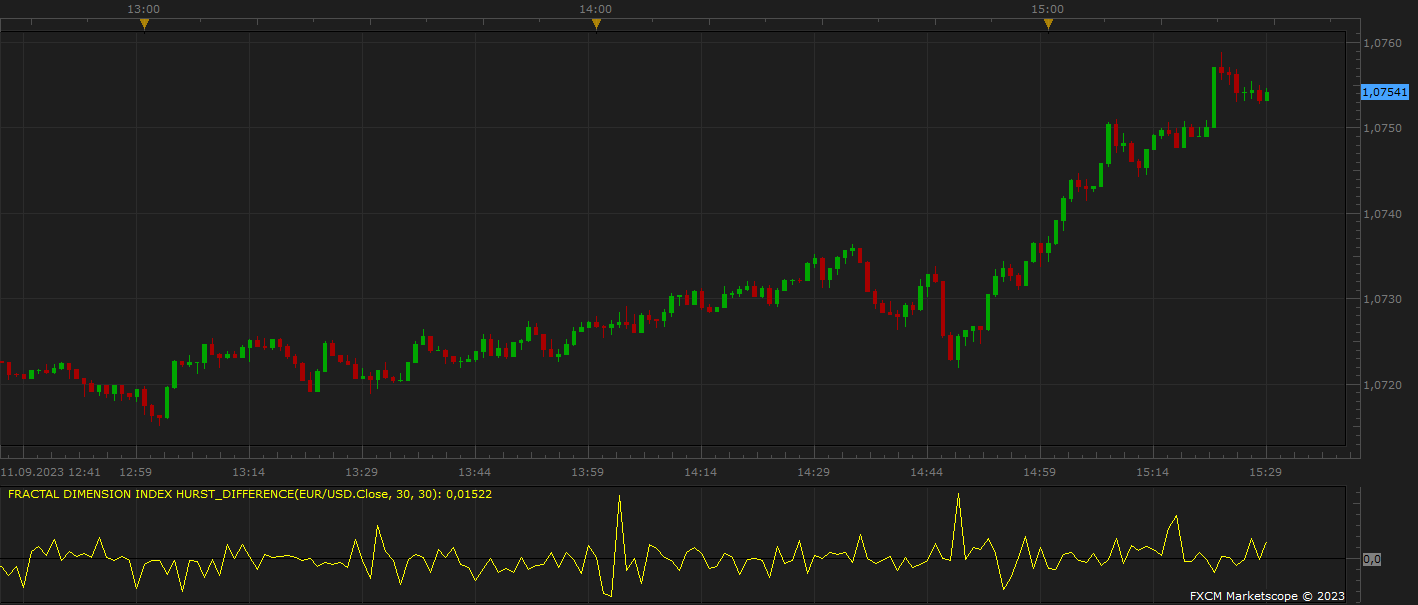Click the 13:59 time axis label

(587, 472)
